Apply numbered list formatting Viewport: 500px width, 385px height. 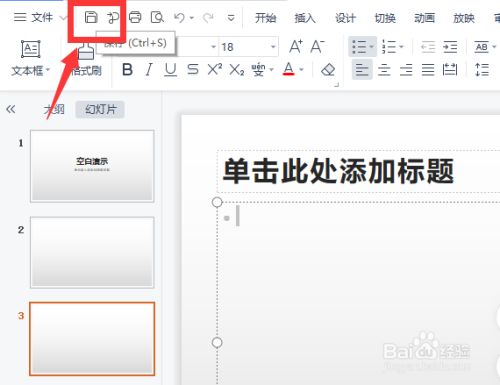point(389,47)
